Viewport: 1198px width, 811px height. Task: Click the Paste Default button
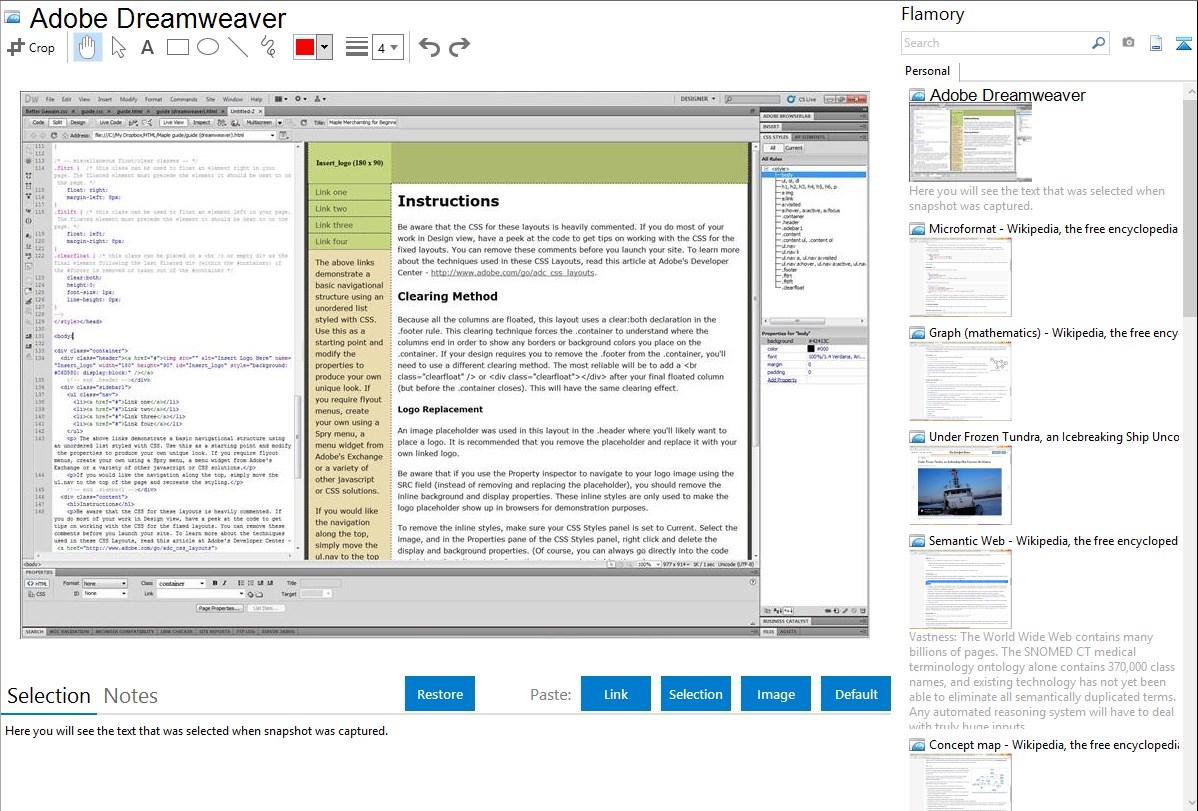point(856,694)
